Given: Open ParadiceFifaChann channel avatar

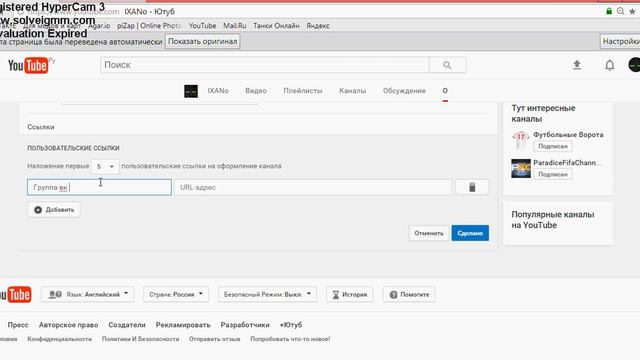Looking at the screenshot, I should point(521,168).
